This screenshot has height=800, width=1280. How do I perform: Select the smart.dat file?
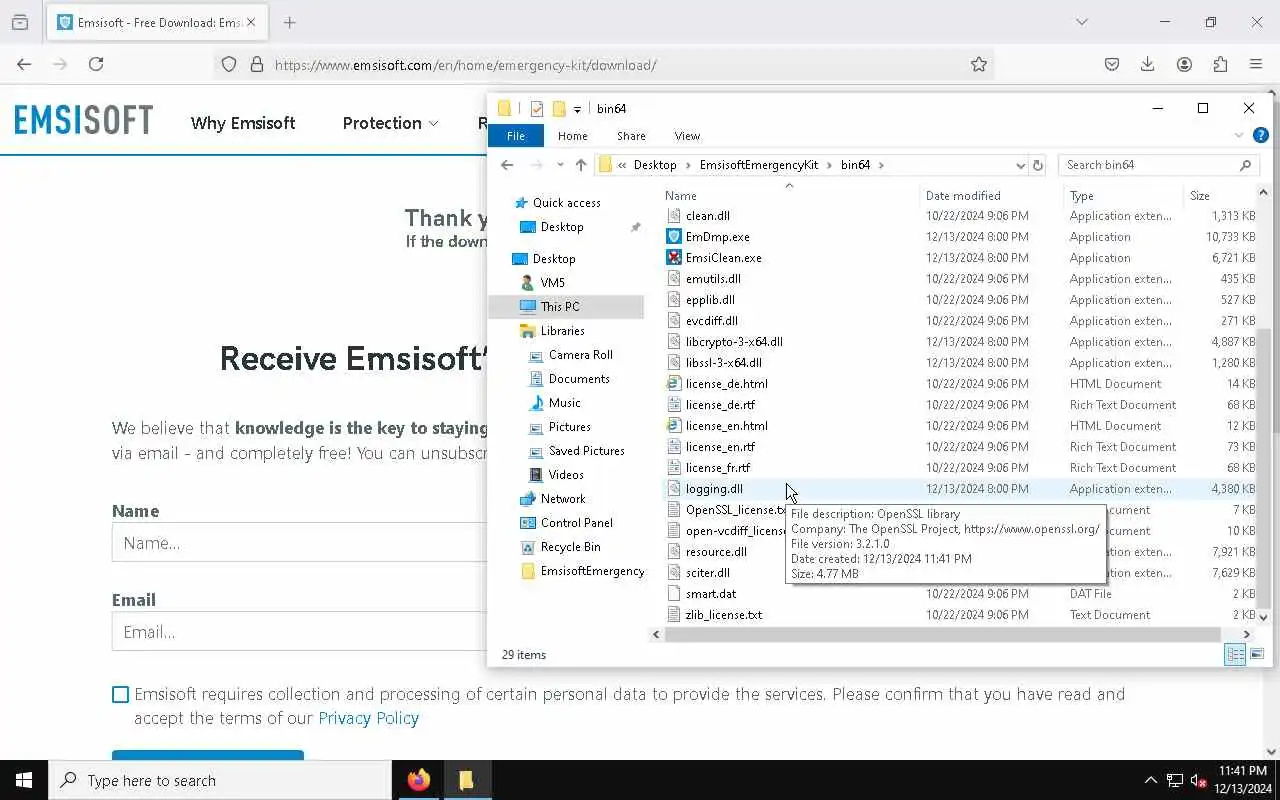coord(710,594)
